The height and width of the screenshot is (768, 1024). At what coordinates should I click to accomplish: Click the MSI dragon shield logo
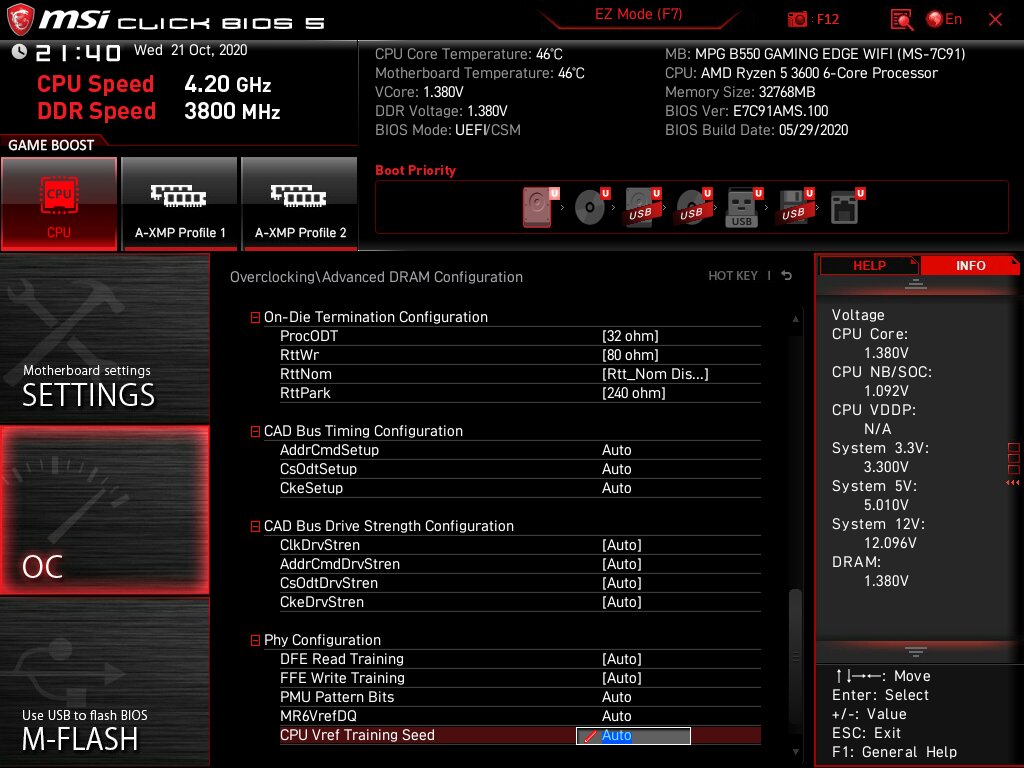pos(20,20)
